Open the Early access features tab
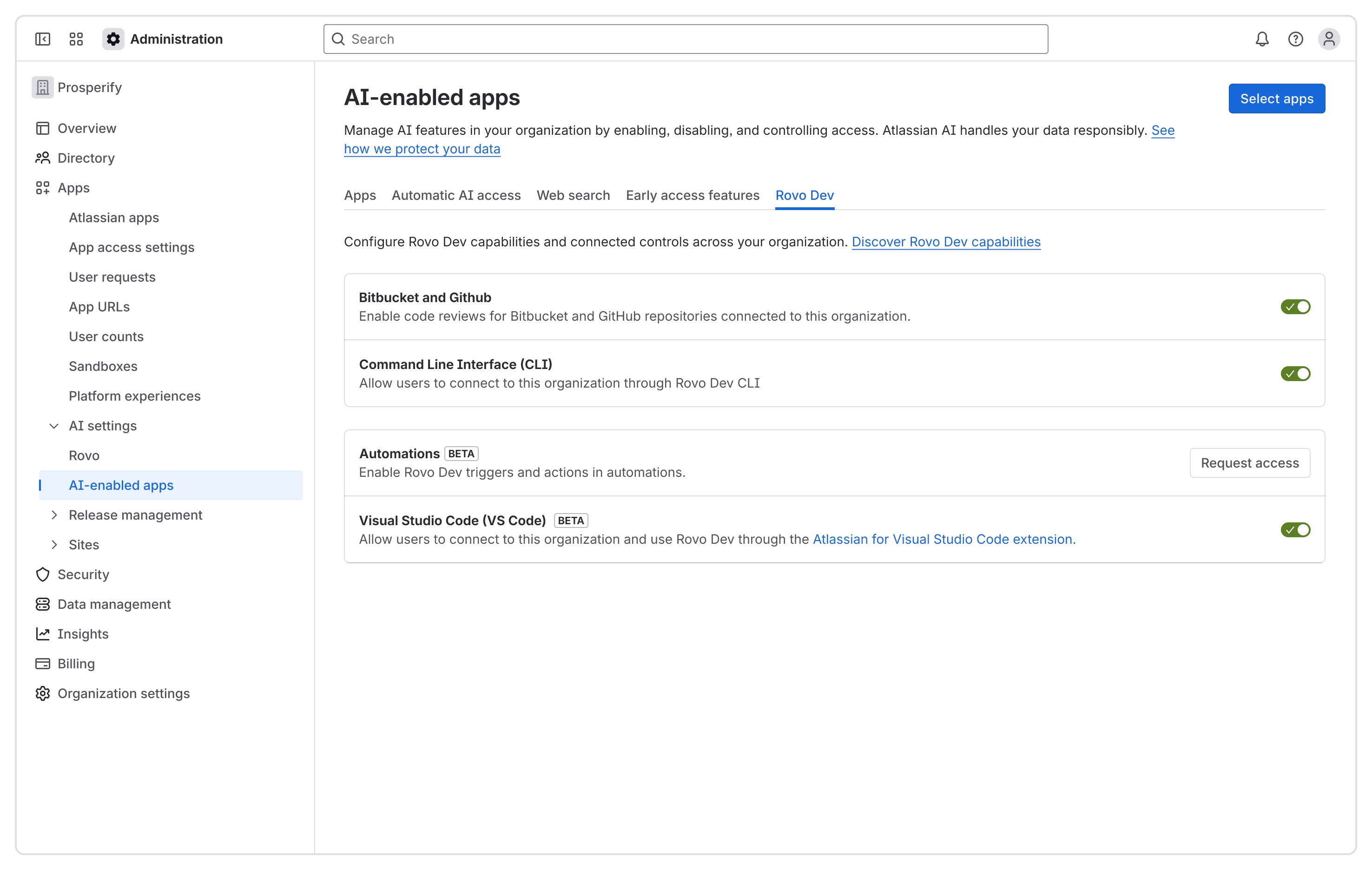This screenshot has height=870, width=1372. pyautogui.click(x=692, y=195)
